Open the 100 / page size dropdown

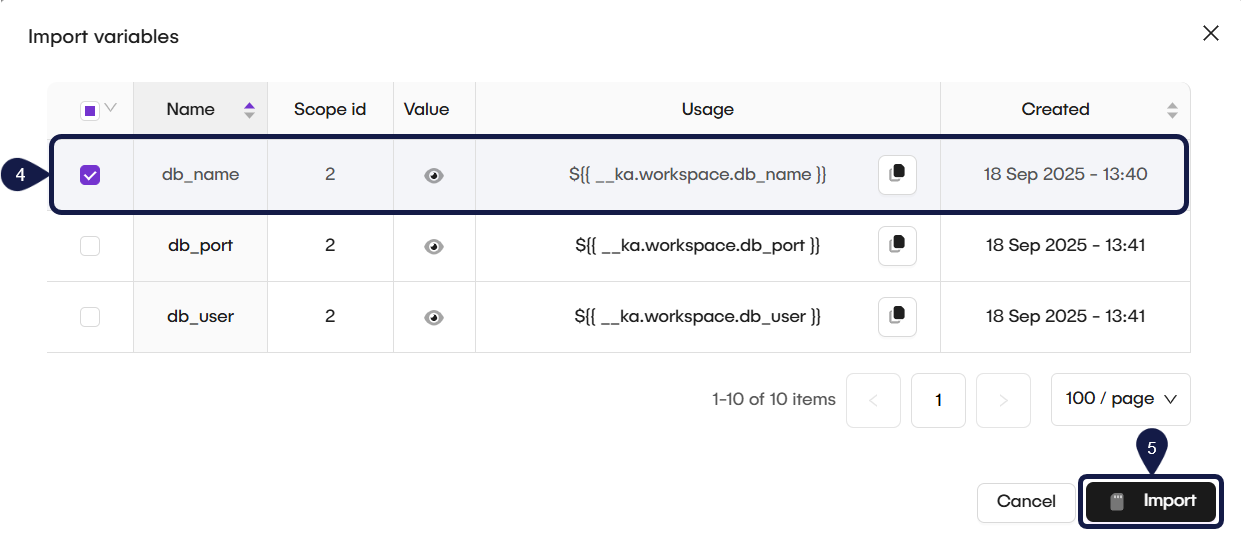click(x=1120, y=399)
